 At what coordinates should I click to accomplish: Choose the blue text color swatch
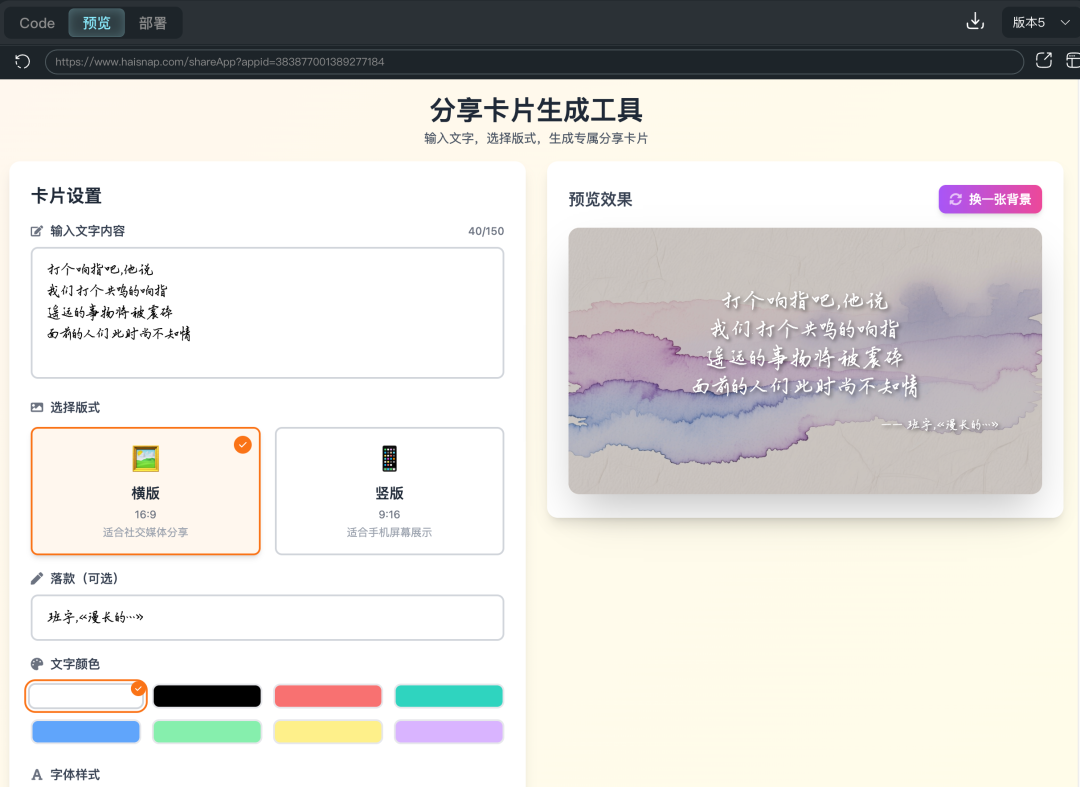tap(85, 731)
